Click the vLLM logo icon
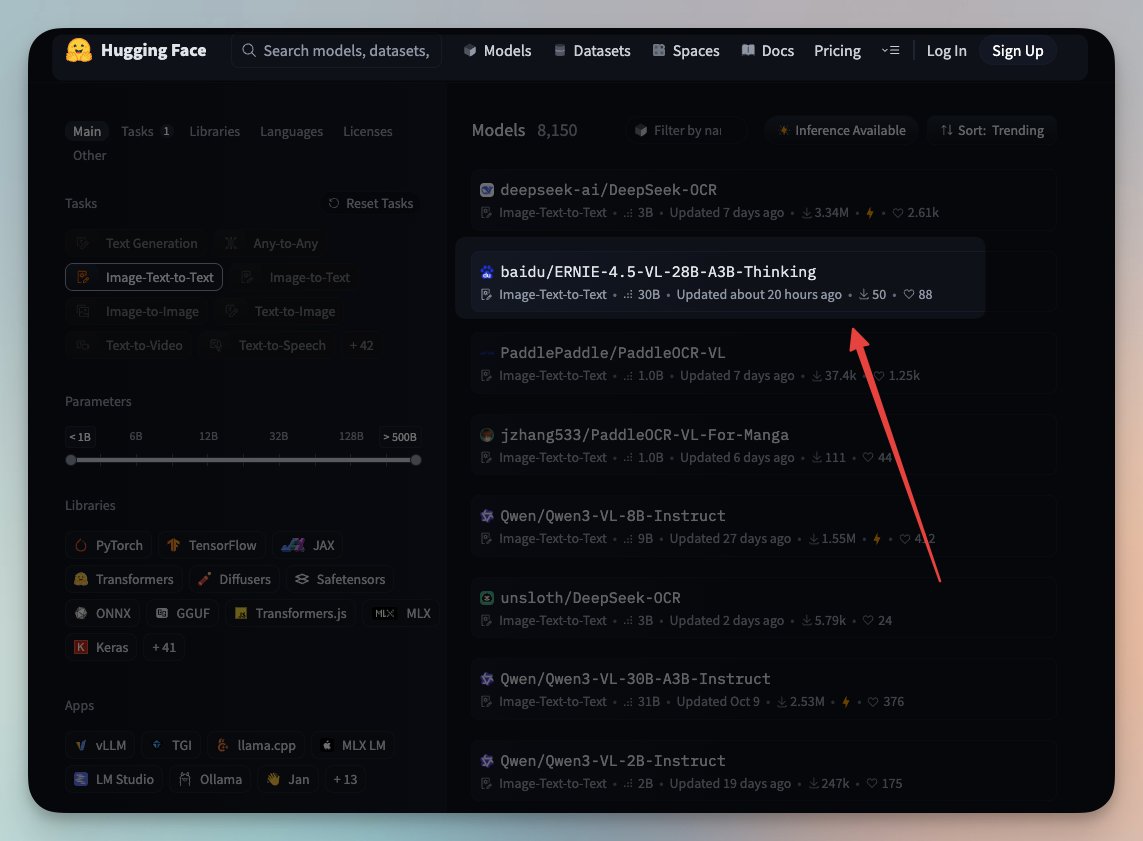Viewport: 1143px width, 841px height. (81, 746)
